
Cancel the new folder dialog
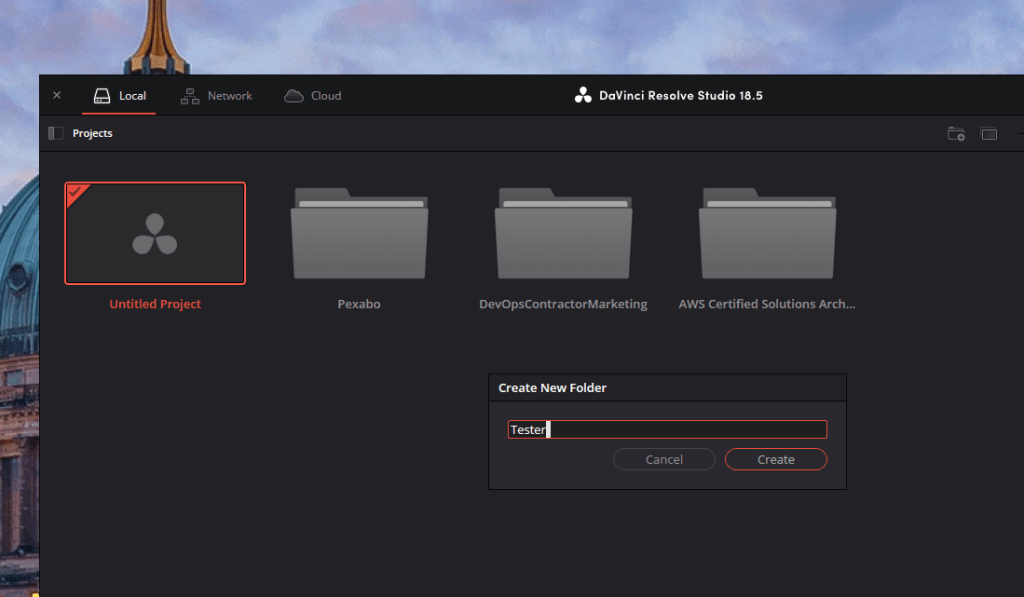click(664, 459)
